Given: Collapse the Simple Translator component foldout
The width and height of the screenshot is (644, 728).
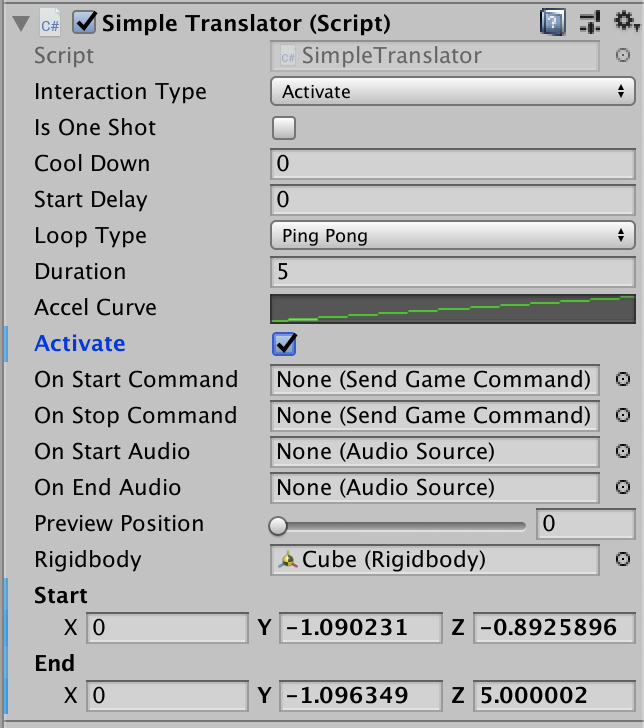Looking at the screenshot, I should [x=19, y=22].
